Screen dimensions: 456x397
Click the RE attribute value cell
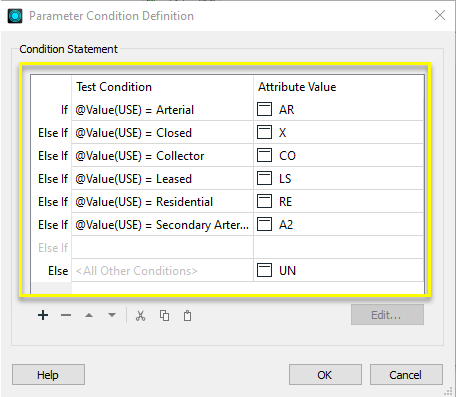click(x=339, y=202)
